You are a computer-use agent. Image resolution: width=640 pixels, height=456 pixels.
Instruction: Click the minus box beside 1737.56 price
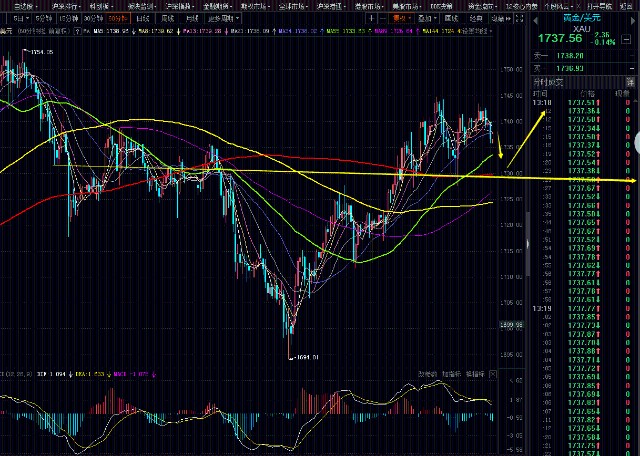(626, 39)
